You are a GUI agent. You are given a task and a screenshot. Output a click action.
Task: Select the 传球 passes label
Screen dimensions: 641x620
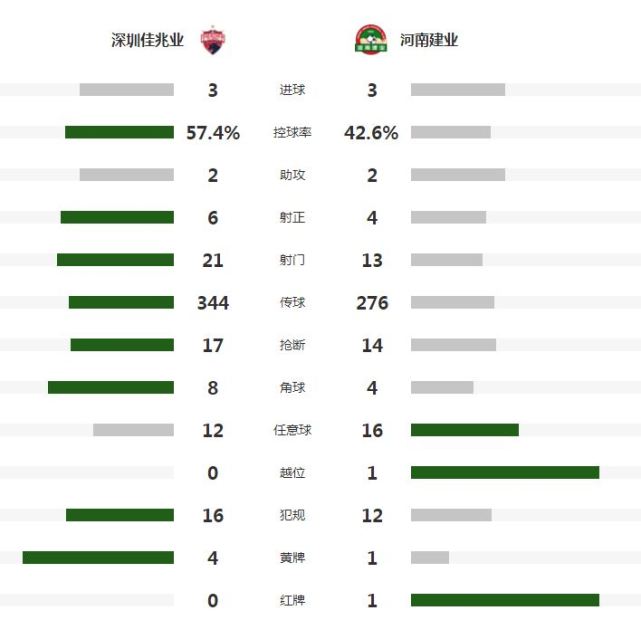click(292, 302)
